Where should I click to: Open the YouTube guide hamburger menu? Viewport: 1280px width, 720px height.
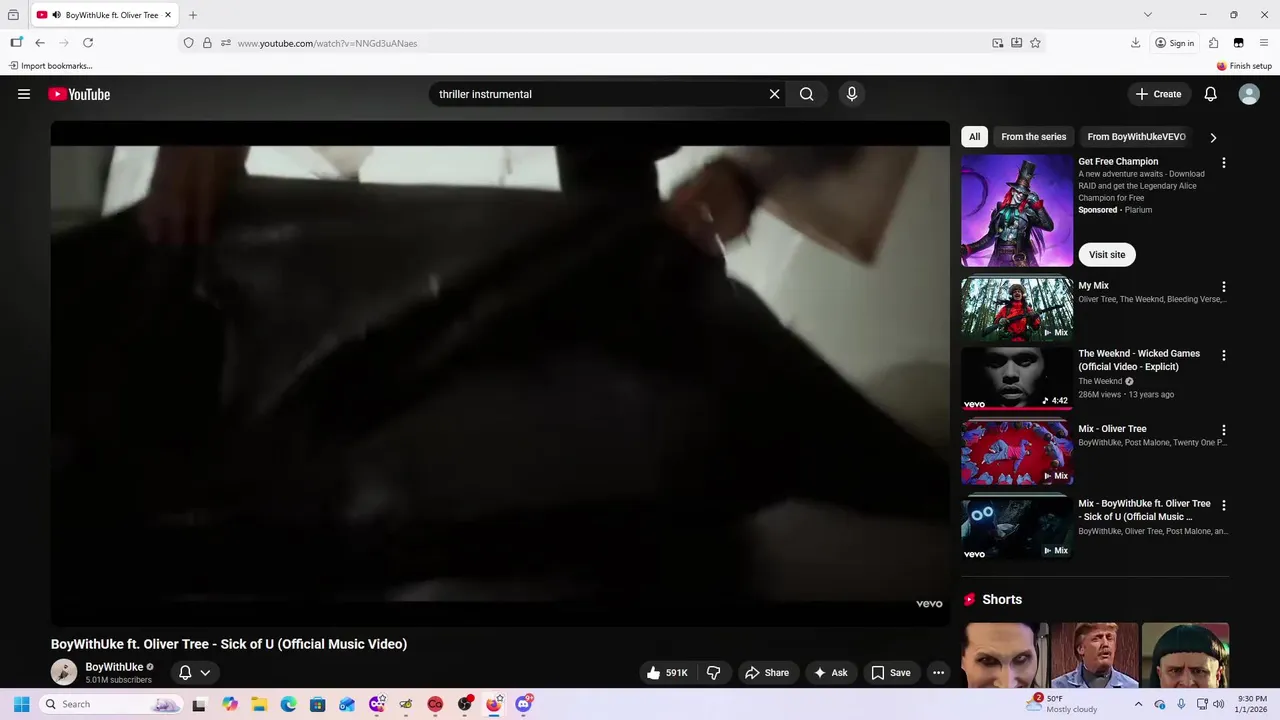tap(24, 94)
